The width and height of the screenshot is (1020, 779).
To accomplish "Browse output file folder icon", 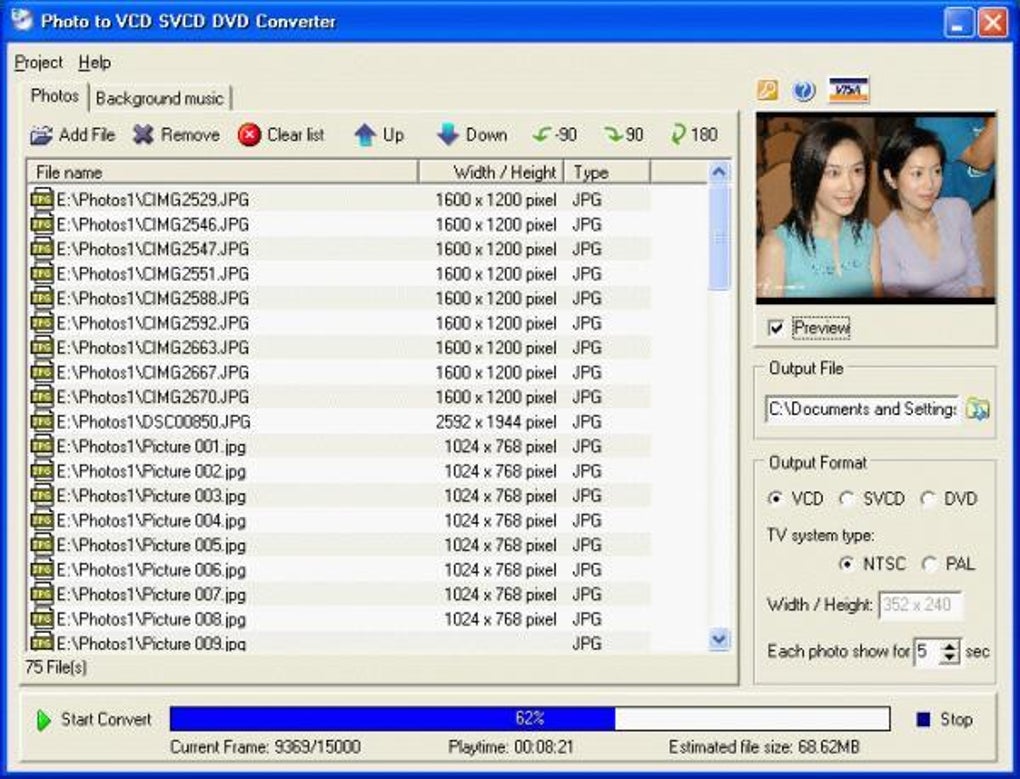I will point(977,409).
